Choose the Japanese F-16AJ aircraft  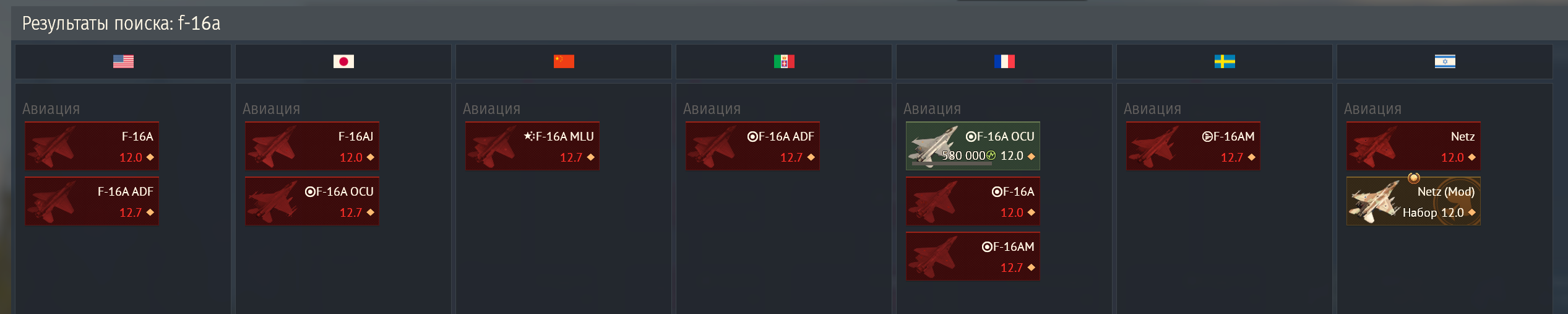tap(312, 146)
